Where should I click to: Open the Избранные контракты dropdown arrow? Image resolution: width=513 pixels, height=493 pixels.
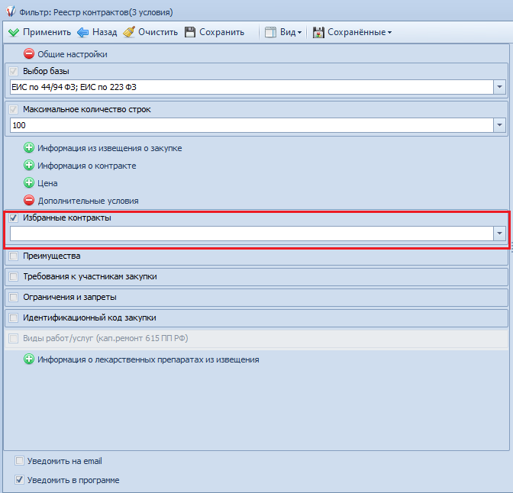pos(499,233)
